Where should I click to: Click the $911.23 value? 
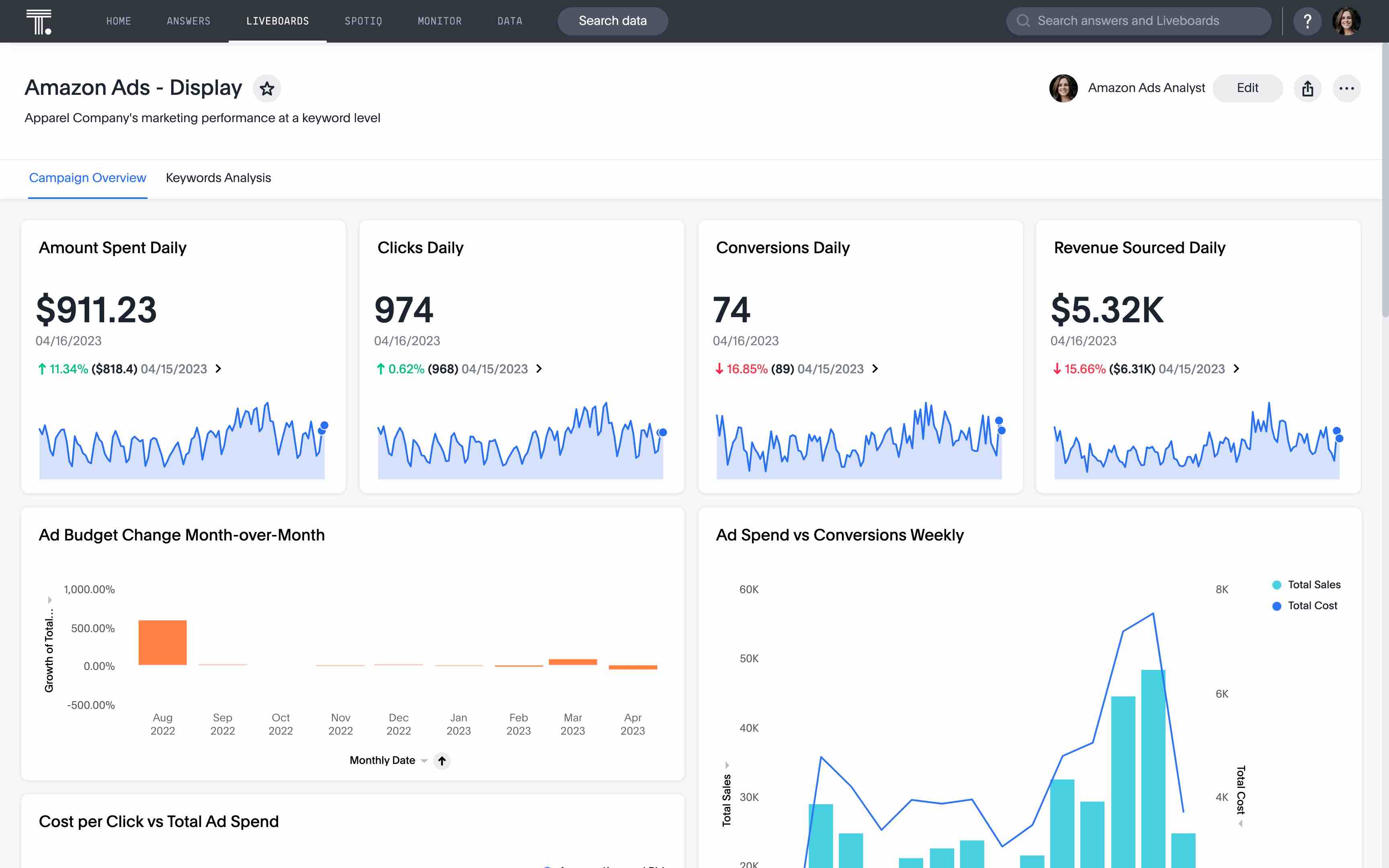(96, 310)
